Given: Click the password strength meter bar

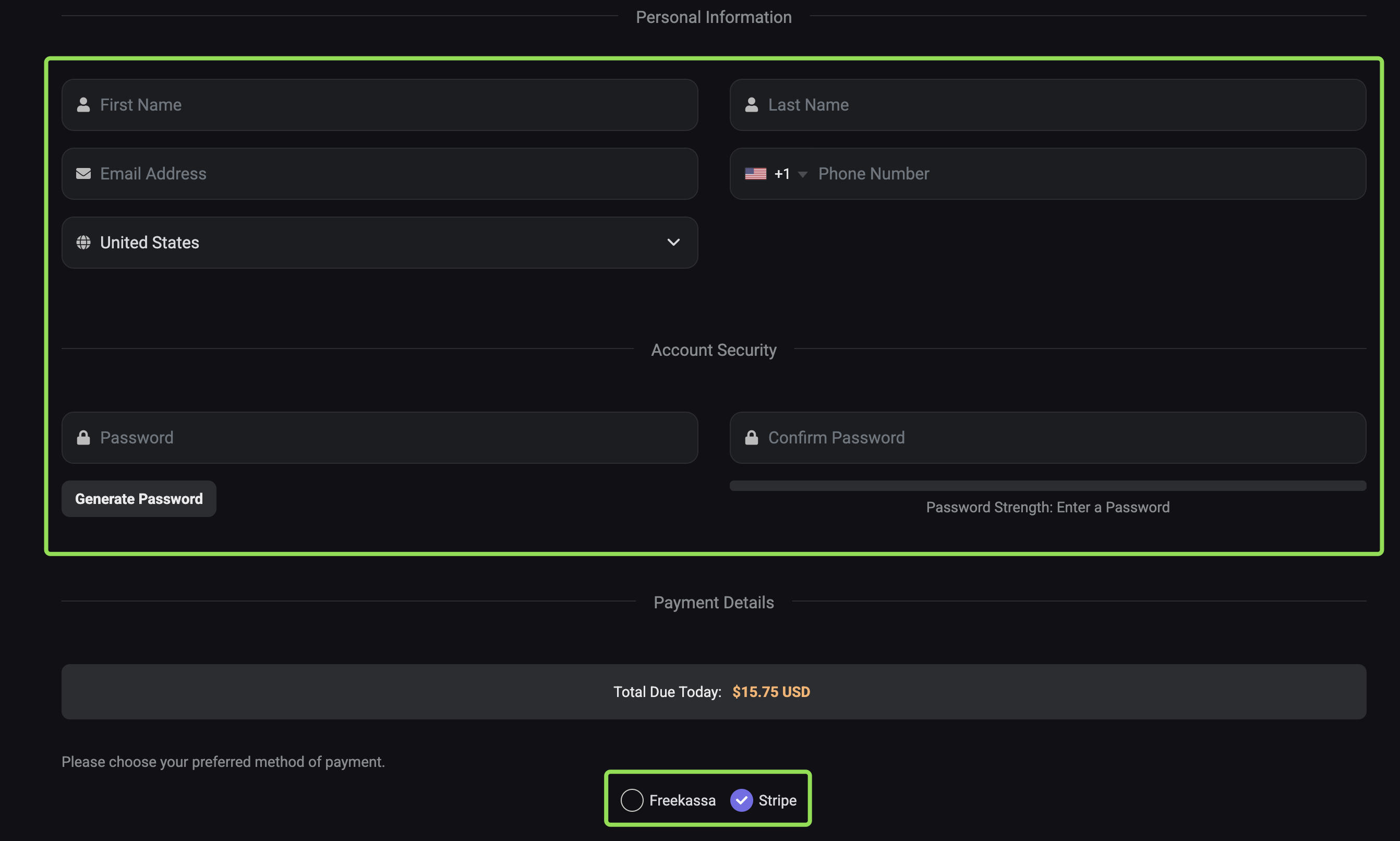Looking at the screenshot, I should 1047,486.
